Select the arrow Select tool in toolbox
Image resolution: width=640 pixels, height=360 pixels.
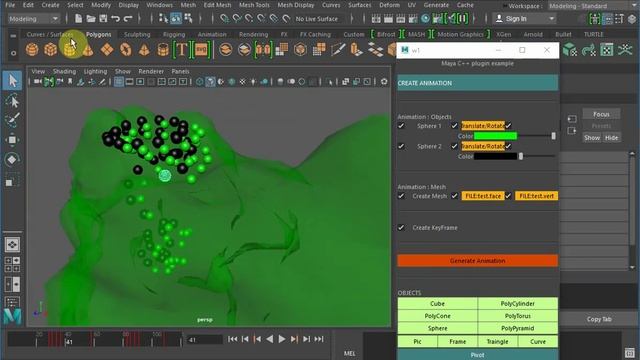point(12,80)
